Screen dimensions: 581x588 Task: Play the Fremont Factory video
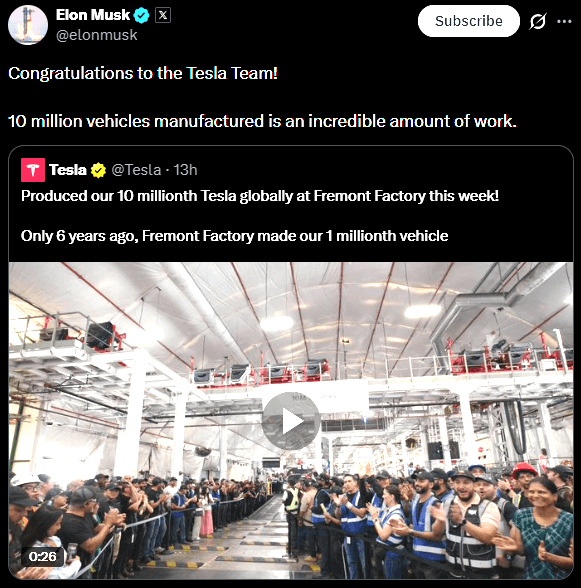[291, 421]
